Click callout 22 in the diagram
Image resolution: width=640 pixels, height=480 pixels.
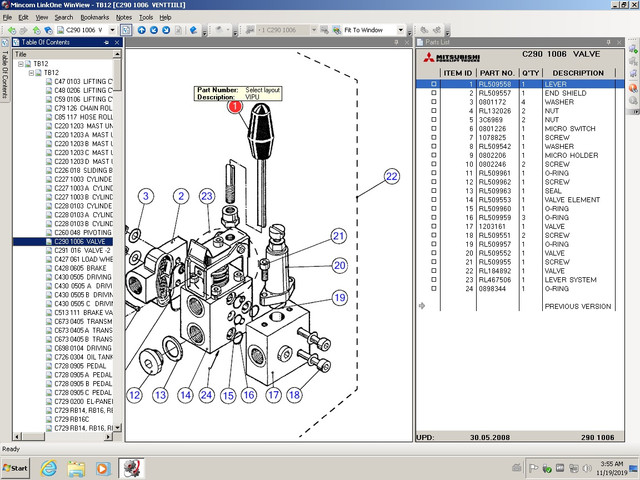tap(391, 176)
